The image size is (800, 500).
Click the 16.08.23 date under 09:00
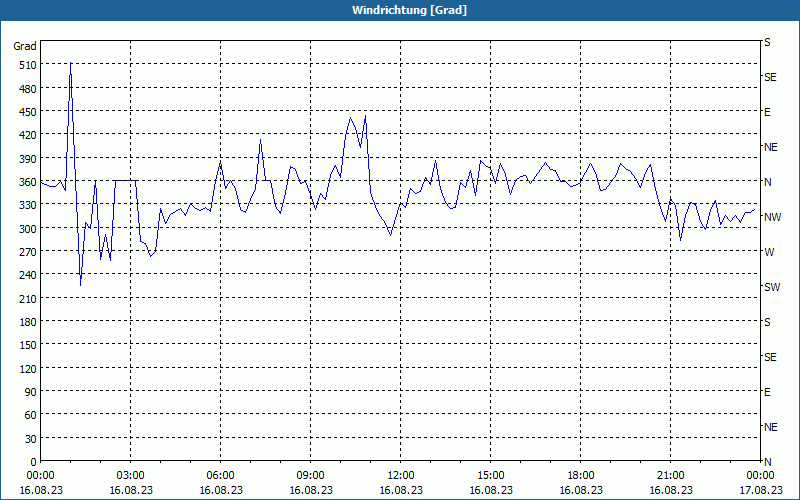(310, 490)
